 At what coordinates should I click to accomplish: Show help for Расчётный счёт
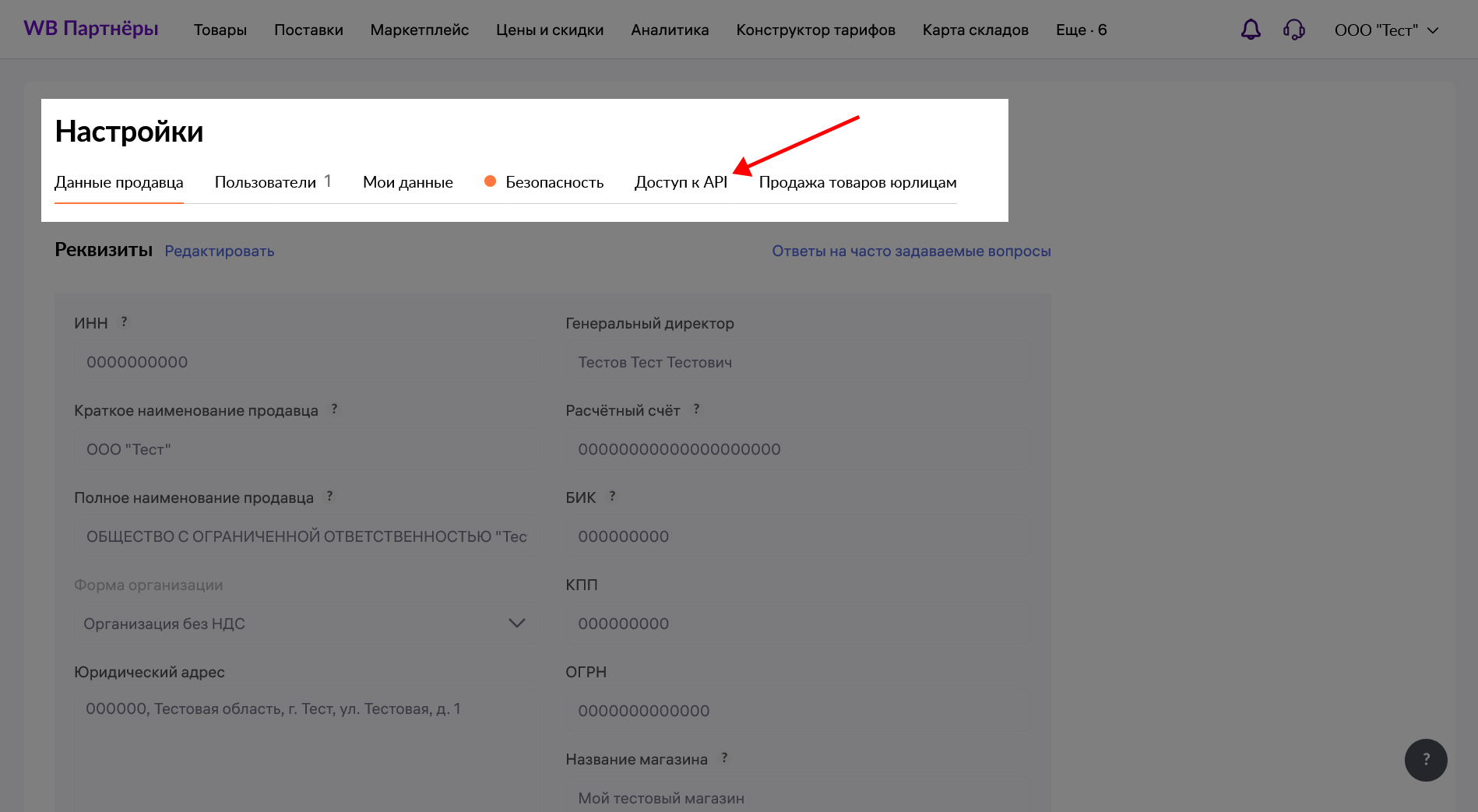(x=696, y=409)
